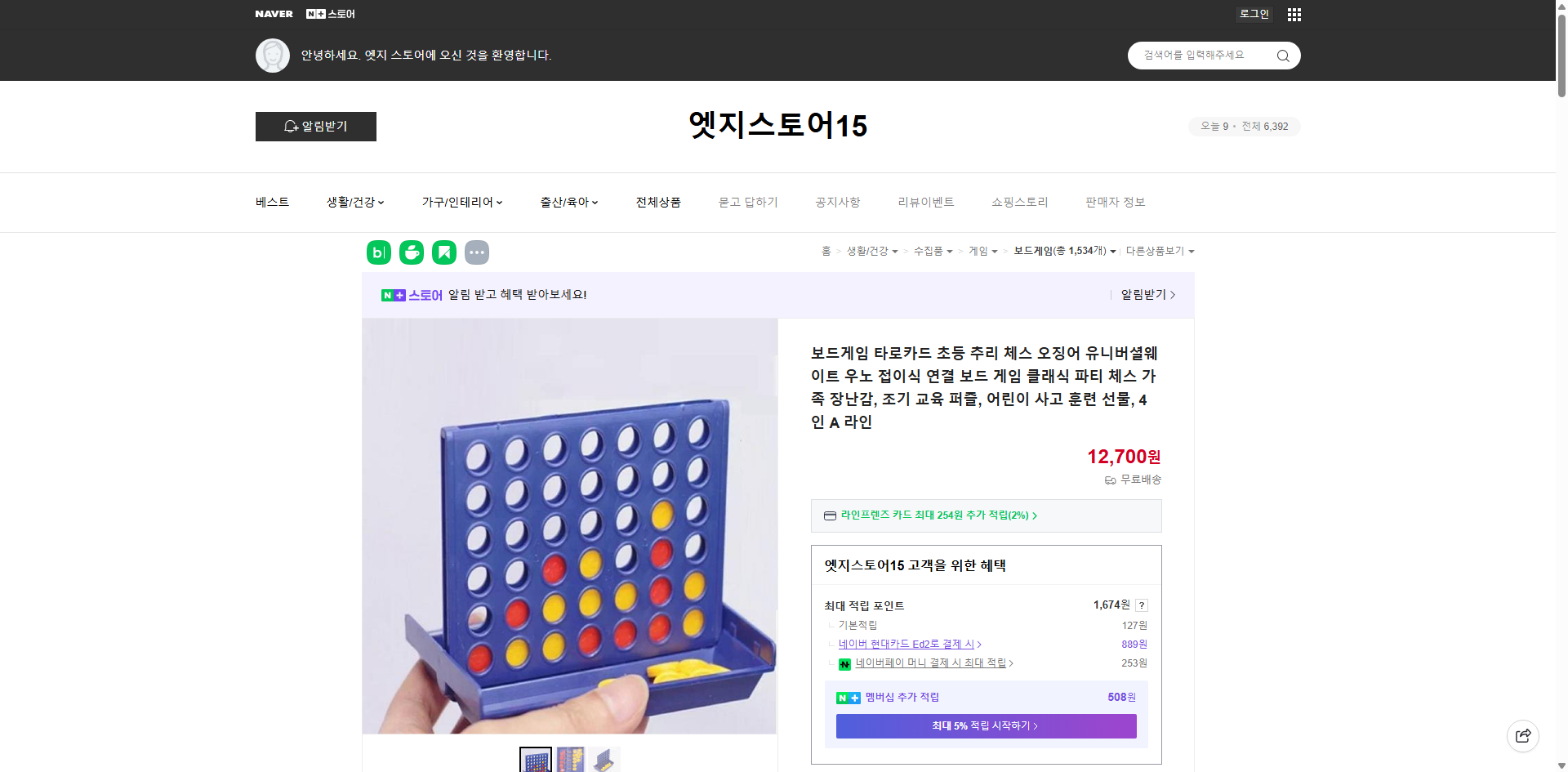Start savings with the 최대 5% 적립 시작하기 button
The height and width of the screenshot is (772, 1568).
pyautogui.click(x=985, y=725)
